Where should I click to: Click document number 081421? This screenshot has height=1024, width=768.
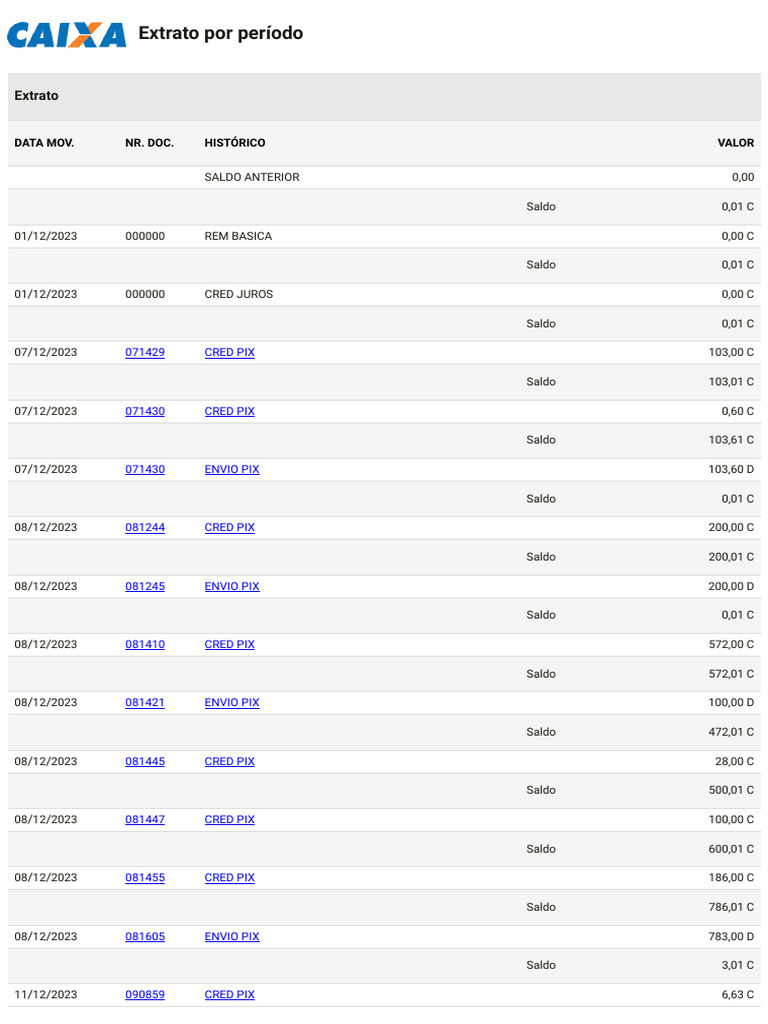click(145, 703)
